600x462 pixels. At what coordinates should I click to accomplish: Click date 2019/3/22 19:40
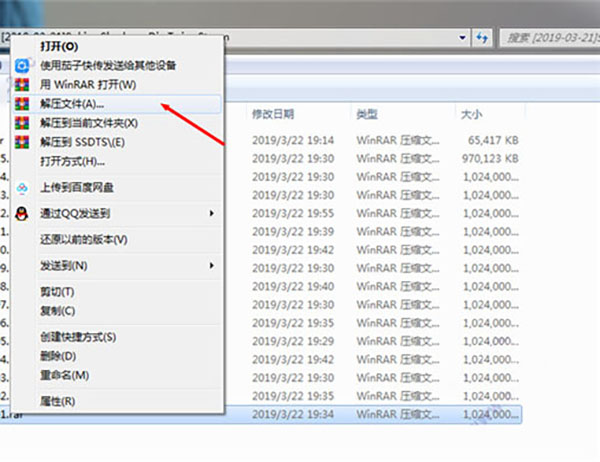[x=293, y=286]
